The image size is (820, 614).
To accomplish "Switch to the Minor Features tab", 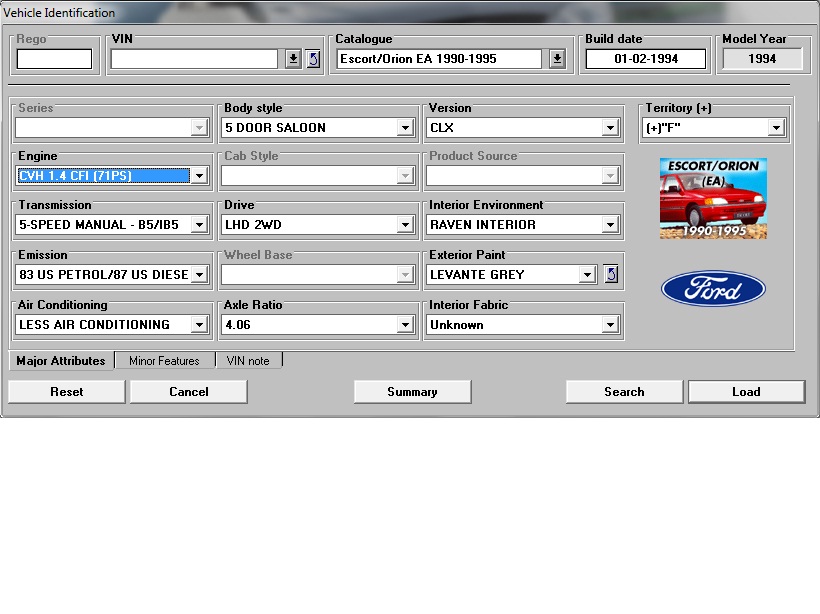I will point(164,361).
